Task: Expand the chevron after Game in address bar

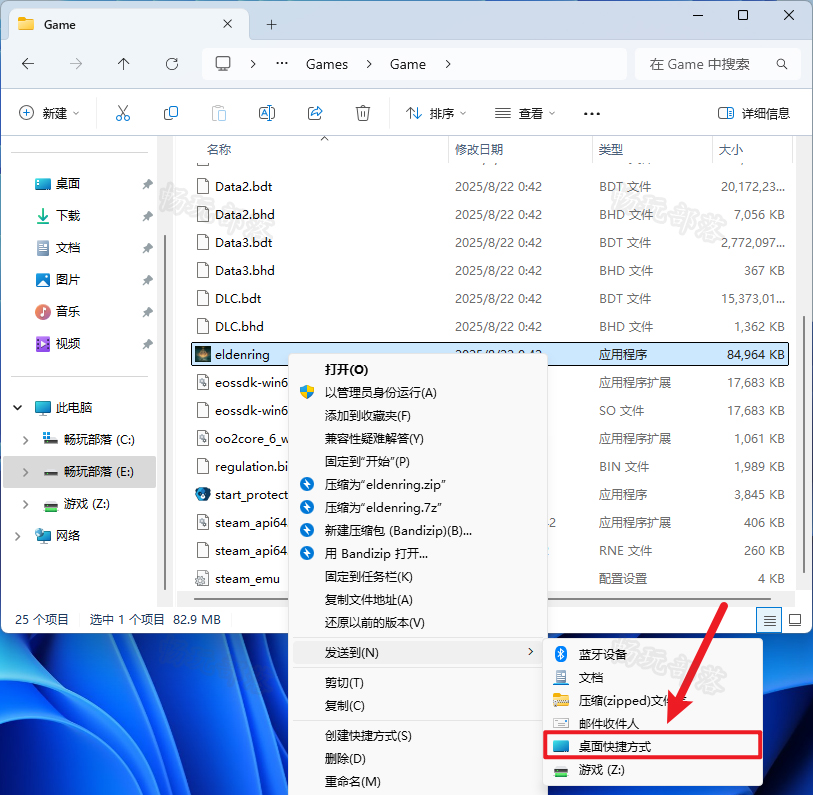Action: click(448, 64)
